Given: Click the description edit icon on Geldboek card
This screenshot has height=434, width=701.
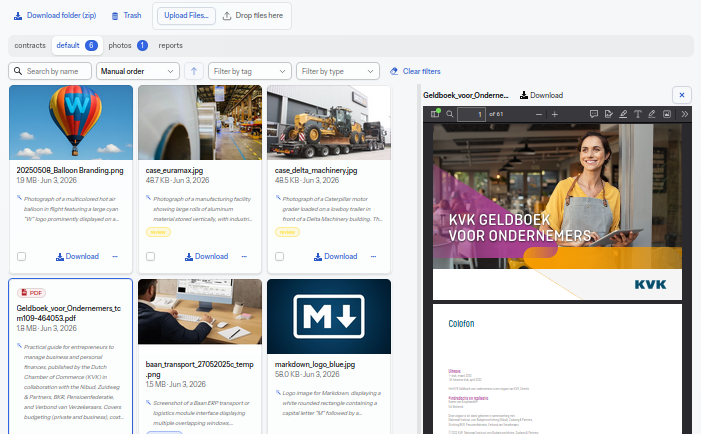Looking at the screenshot, I should [x=19, y=346].
